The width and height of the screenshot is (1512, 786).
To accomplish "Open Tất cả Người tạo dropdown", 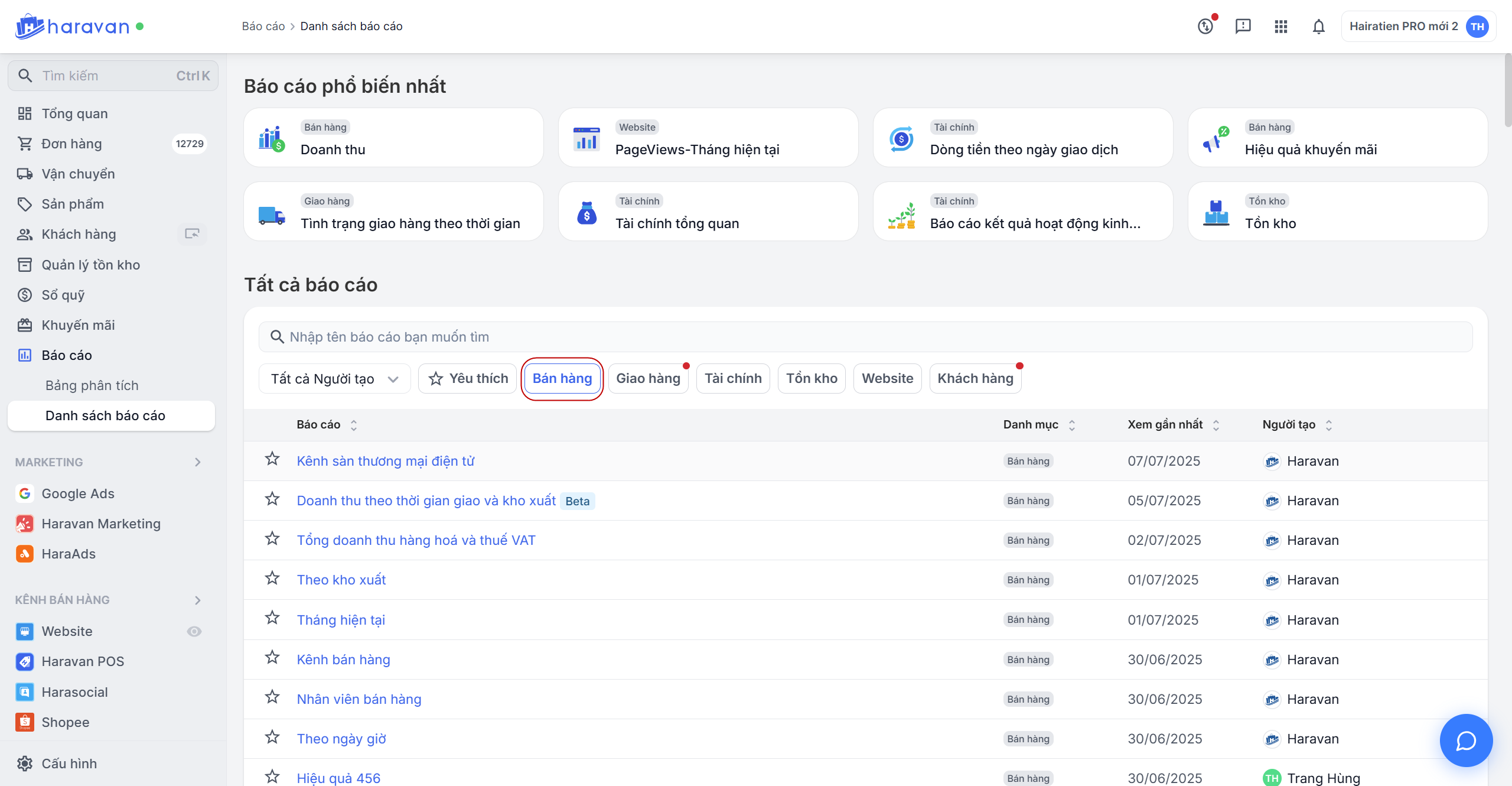I will 334,379.
